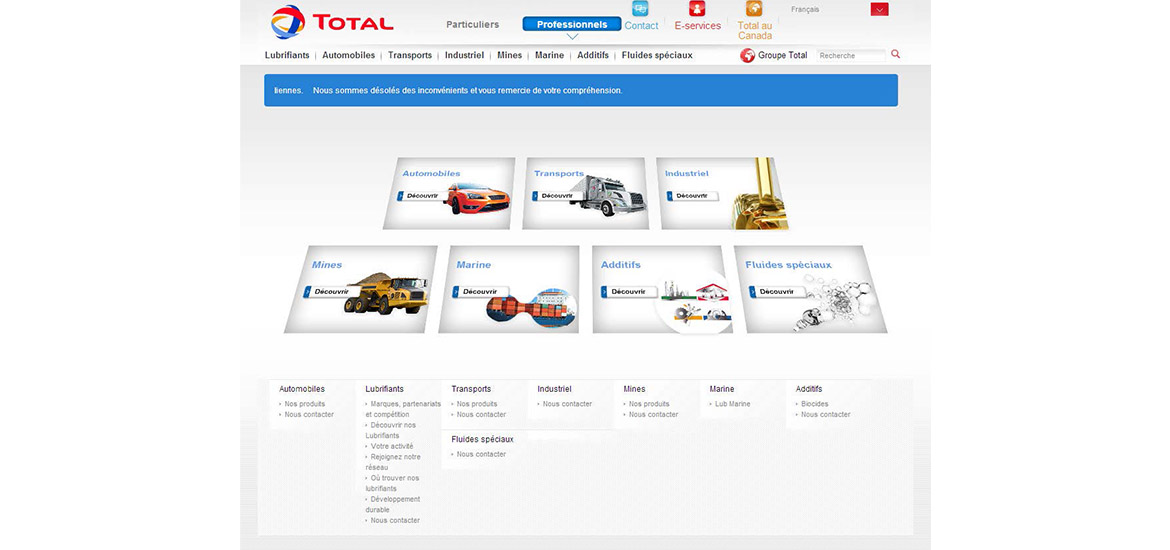The image size is (1170, 550).
Task: Click the orange Total au Canada globe icon
Action: point(754,8)
